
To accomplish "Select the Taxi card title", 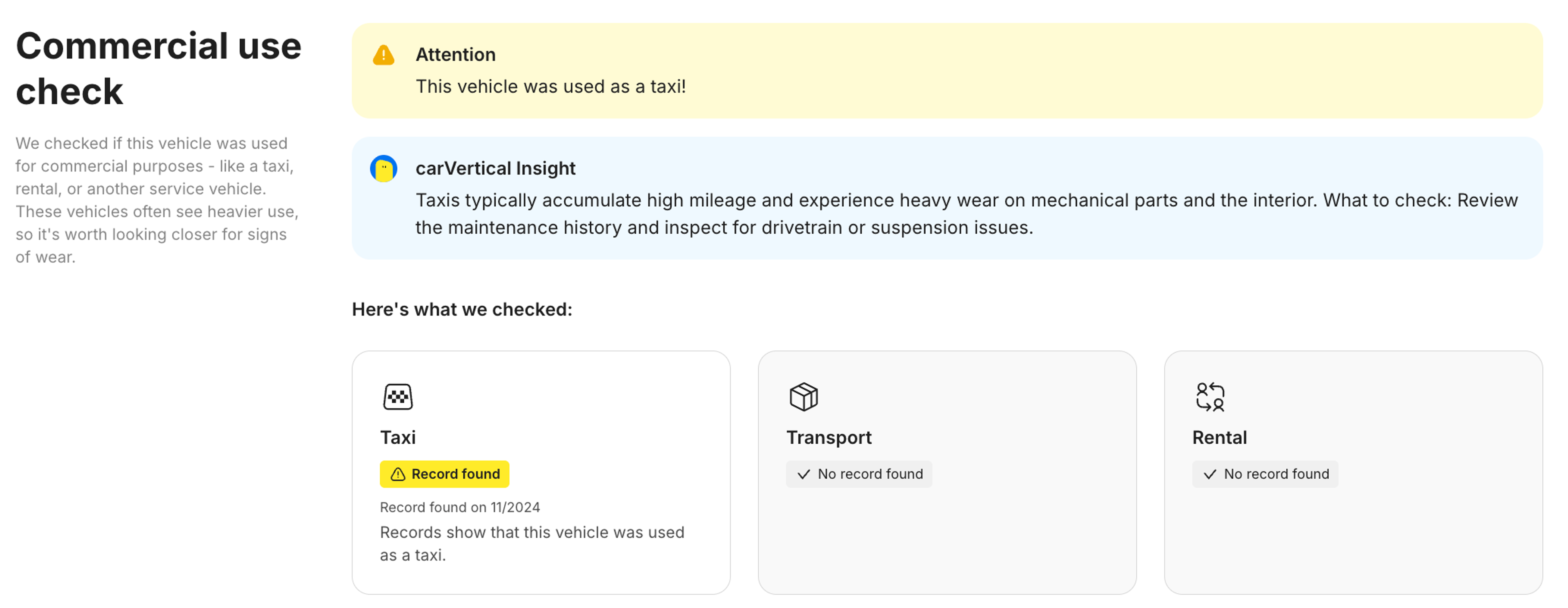I will pyautogui.click(x=398, y=438).
